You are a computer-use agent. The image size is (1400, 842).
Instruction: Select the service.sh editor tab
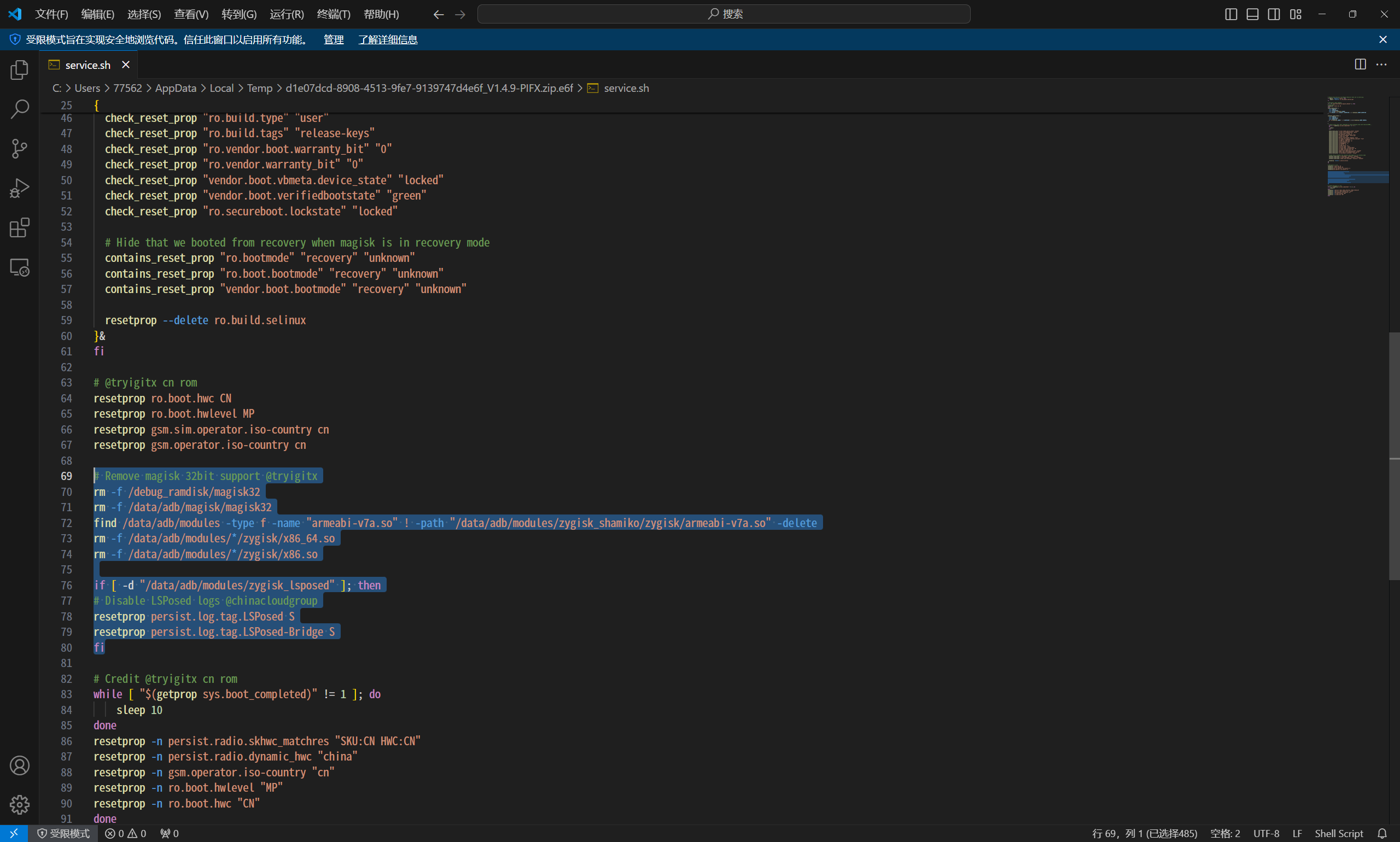click(x=87, y=65)
